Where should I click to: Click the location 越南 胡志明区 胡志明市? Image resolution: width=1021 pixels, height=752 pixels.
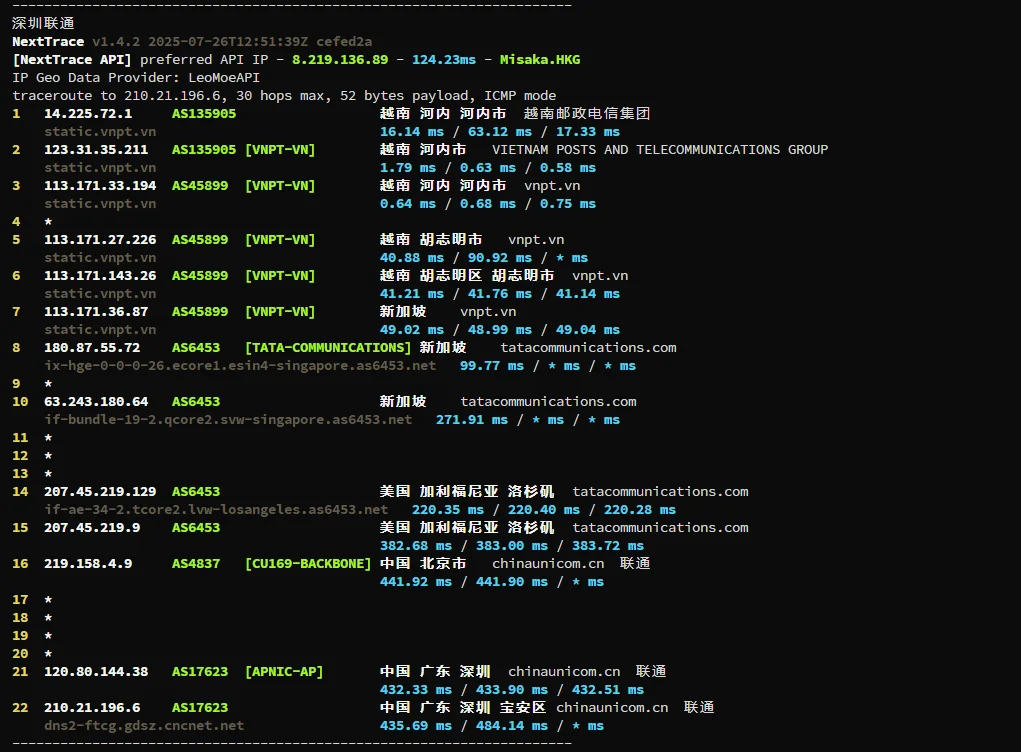click(x=467, y=276)
